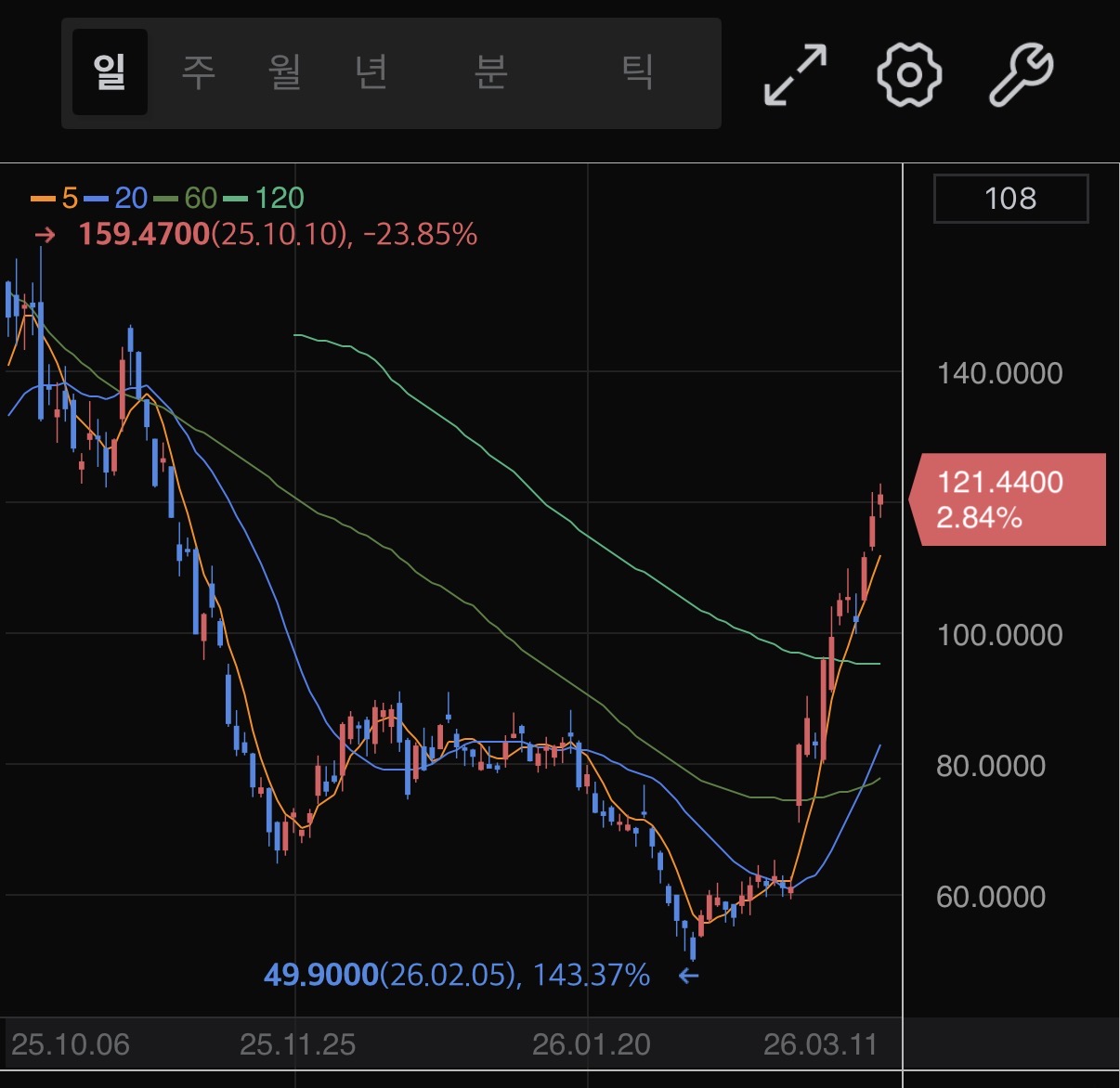Click the high price label 159.4700
Image resolution: width=1120 pixels, height=1088 pixels.
[x=145, y=234]
